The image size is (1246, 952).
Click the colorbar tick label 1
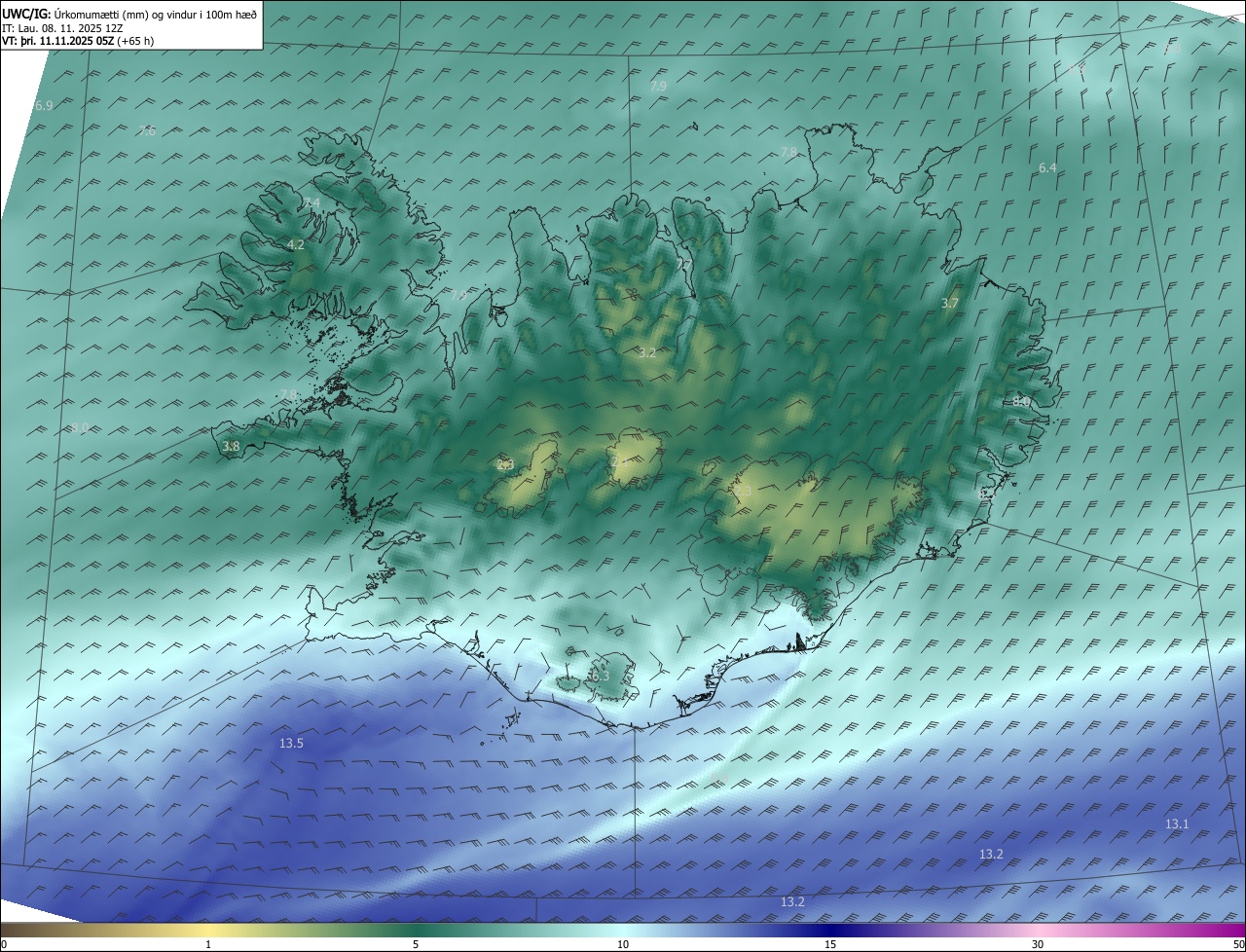(x=208, y=944)
